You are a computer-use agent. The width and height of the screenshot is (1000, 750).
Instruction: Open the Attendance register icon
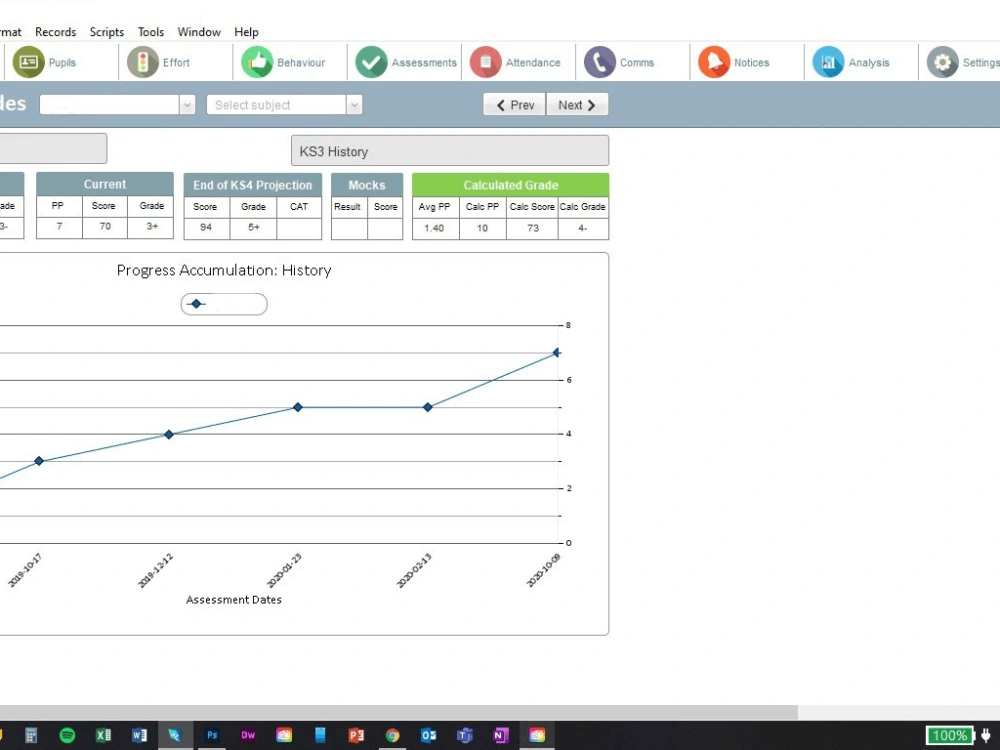485,62
